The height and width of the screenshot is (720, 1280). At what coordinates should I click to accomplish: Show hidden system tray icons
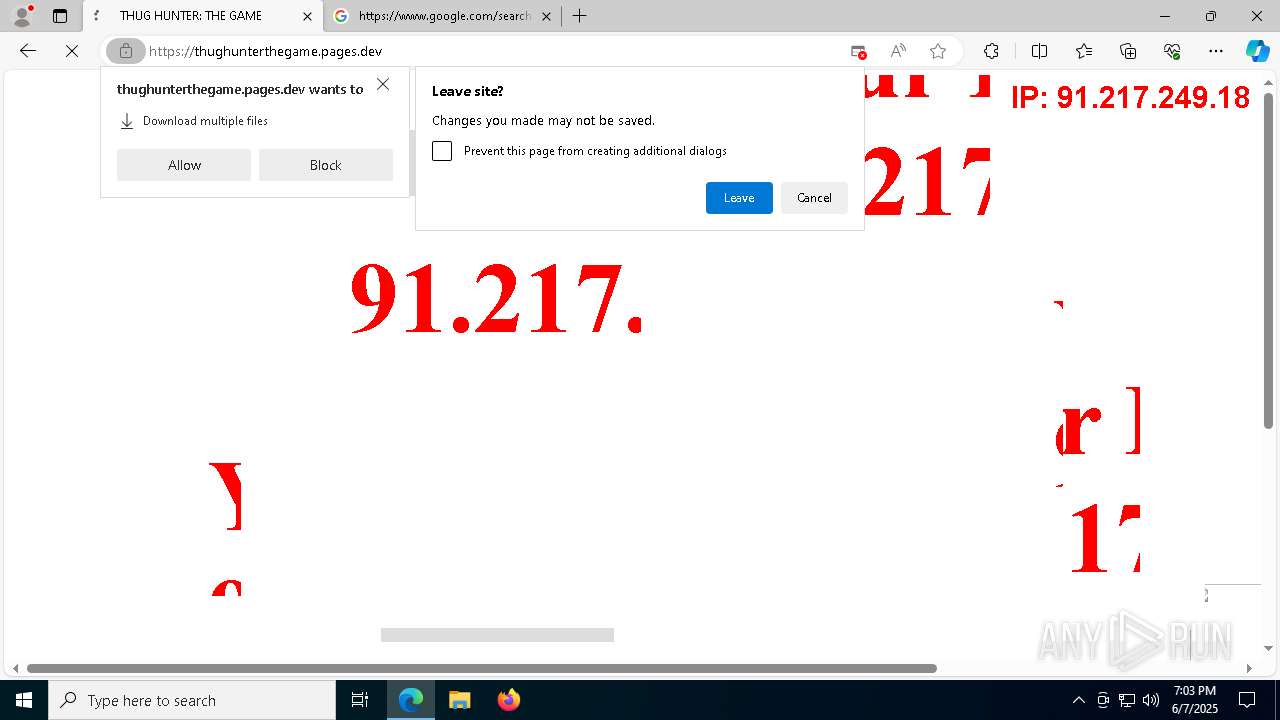(1078, 700)
